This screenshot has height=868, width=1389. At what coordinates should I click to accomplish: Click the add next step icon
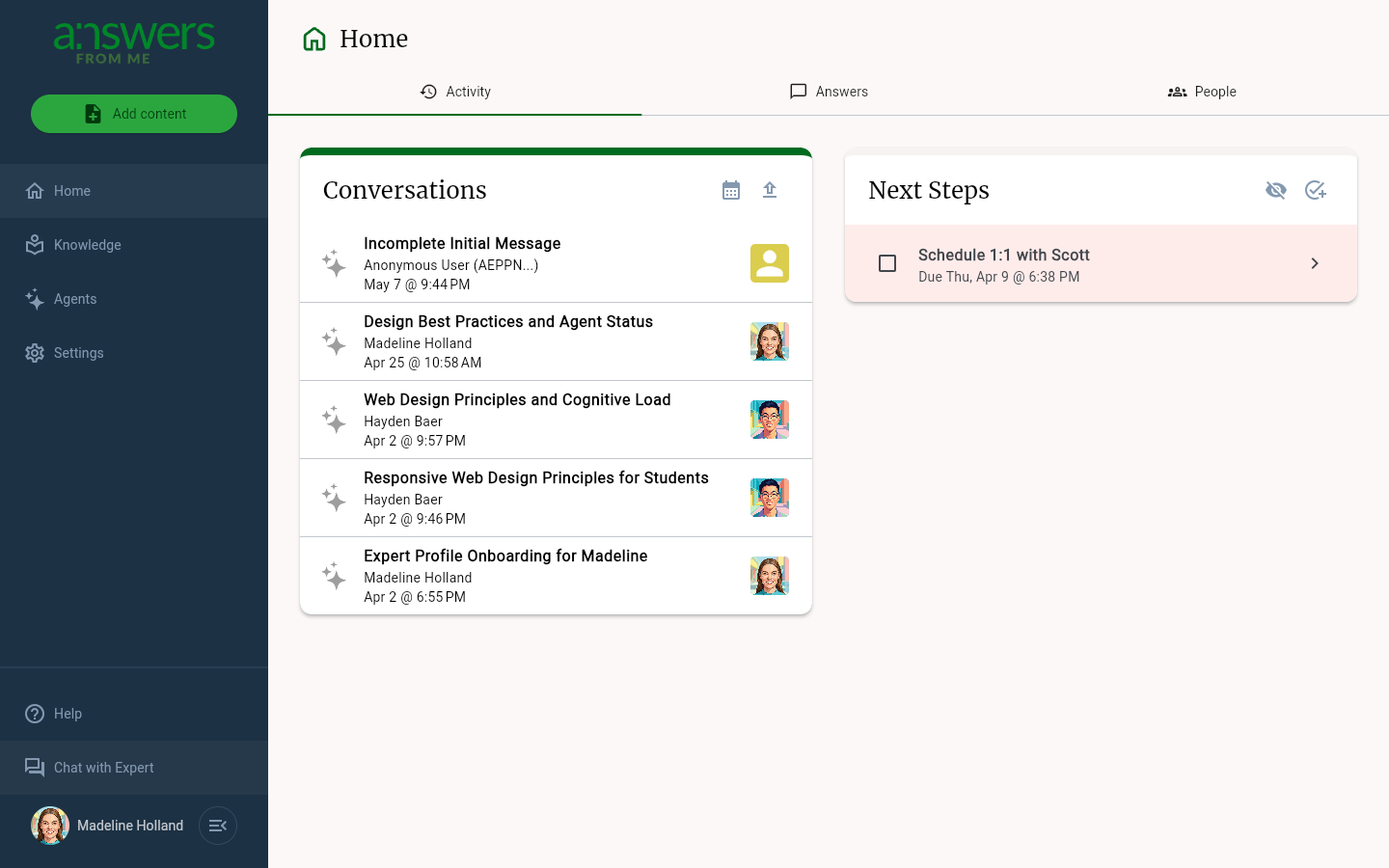pyautogui.click(x=1316, y=190)
